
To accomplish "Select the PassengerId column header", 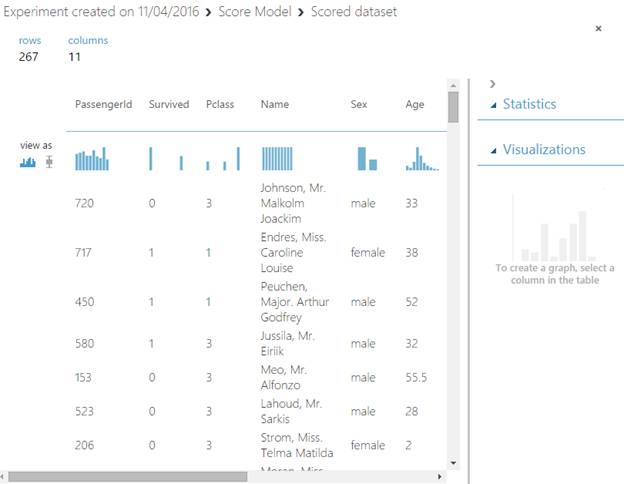I will coord(103,104).
